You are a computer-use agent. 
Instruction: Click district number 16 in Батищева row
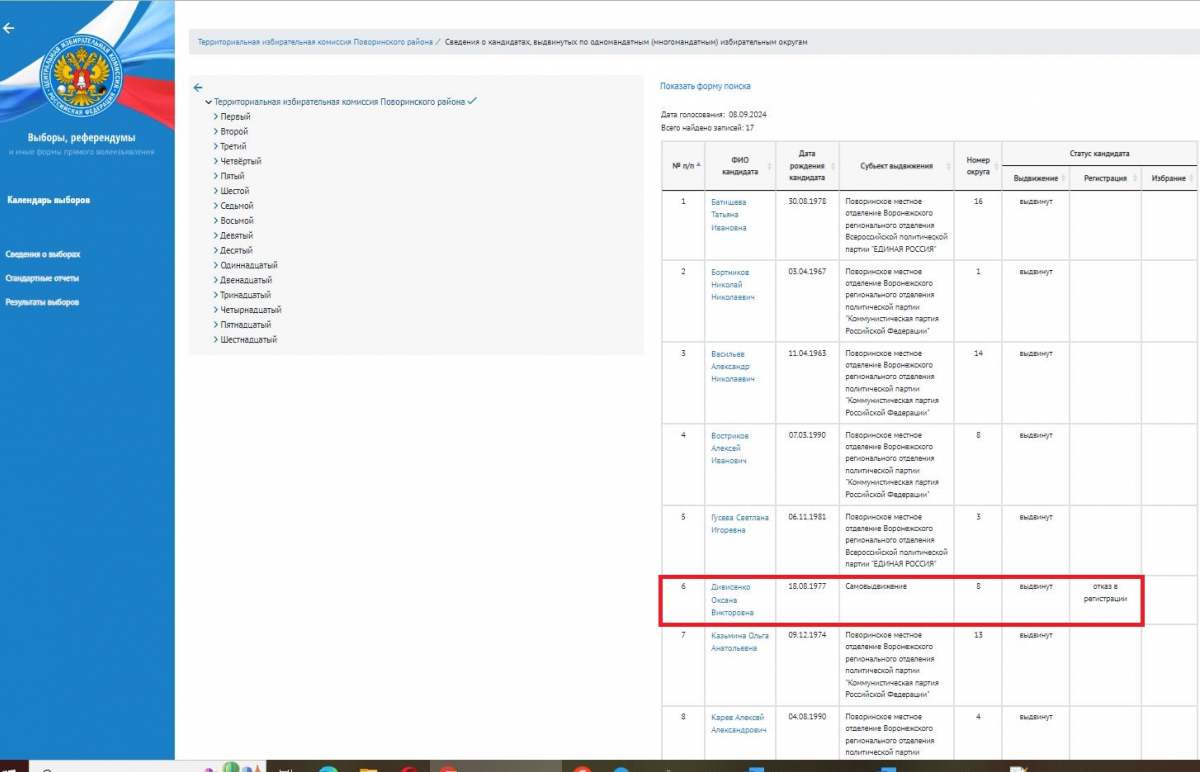(x=978, y=201)
